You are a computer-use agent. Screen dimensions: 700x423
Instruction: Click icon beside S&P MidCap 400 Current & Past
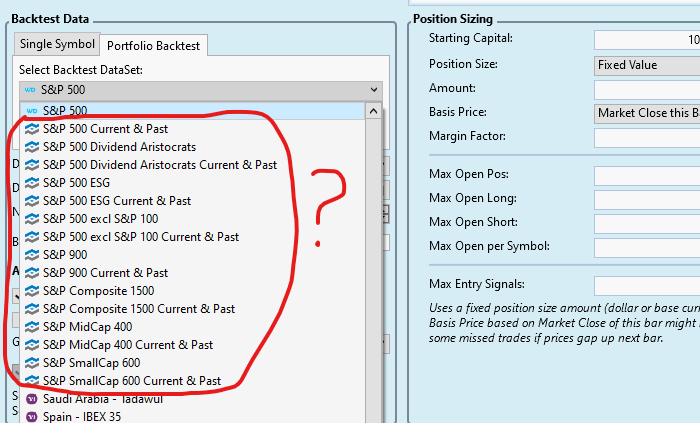pos(32,345)
